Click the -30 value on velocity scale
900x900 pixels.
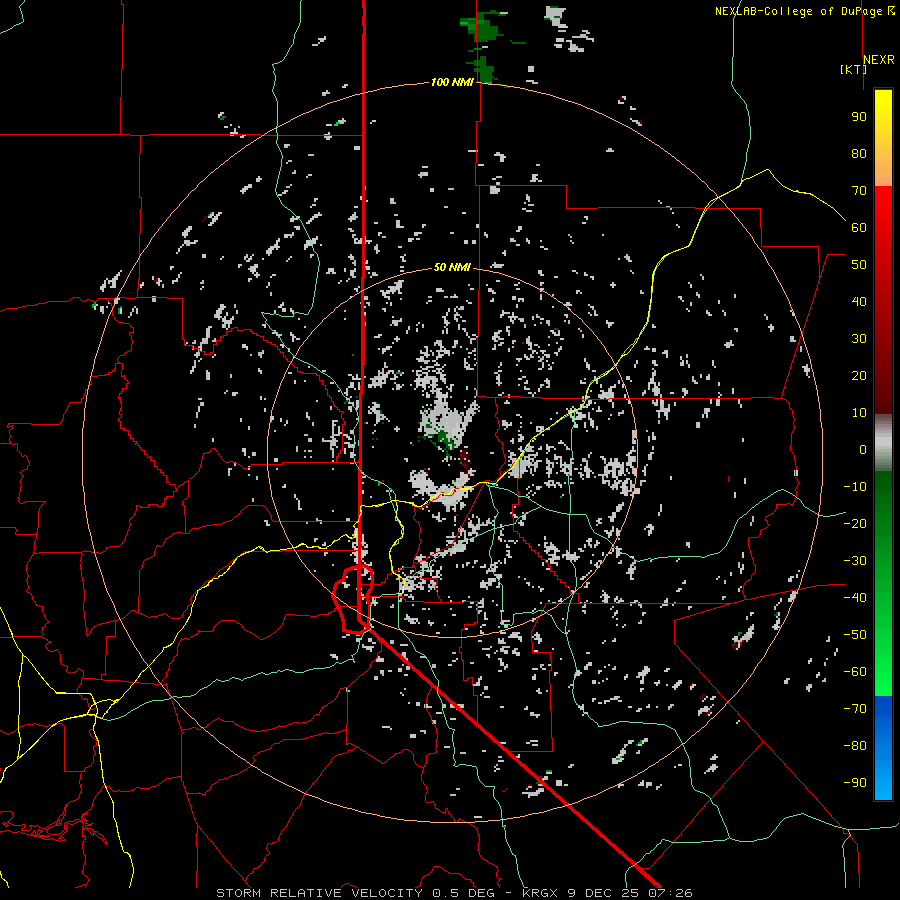855,561
